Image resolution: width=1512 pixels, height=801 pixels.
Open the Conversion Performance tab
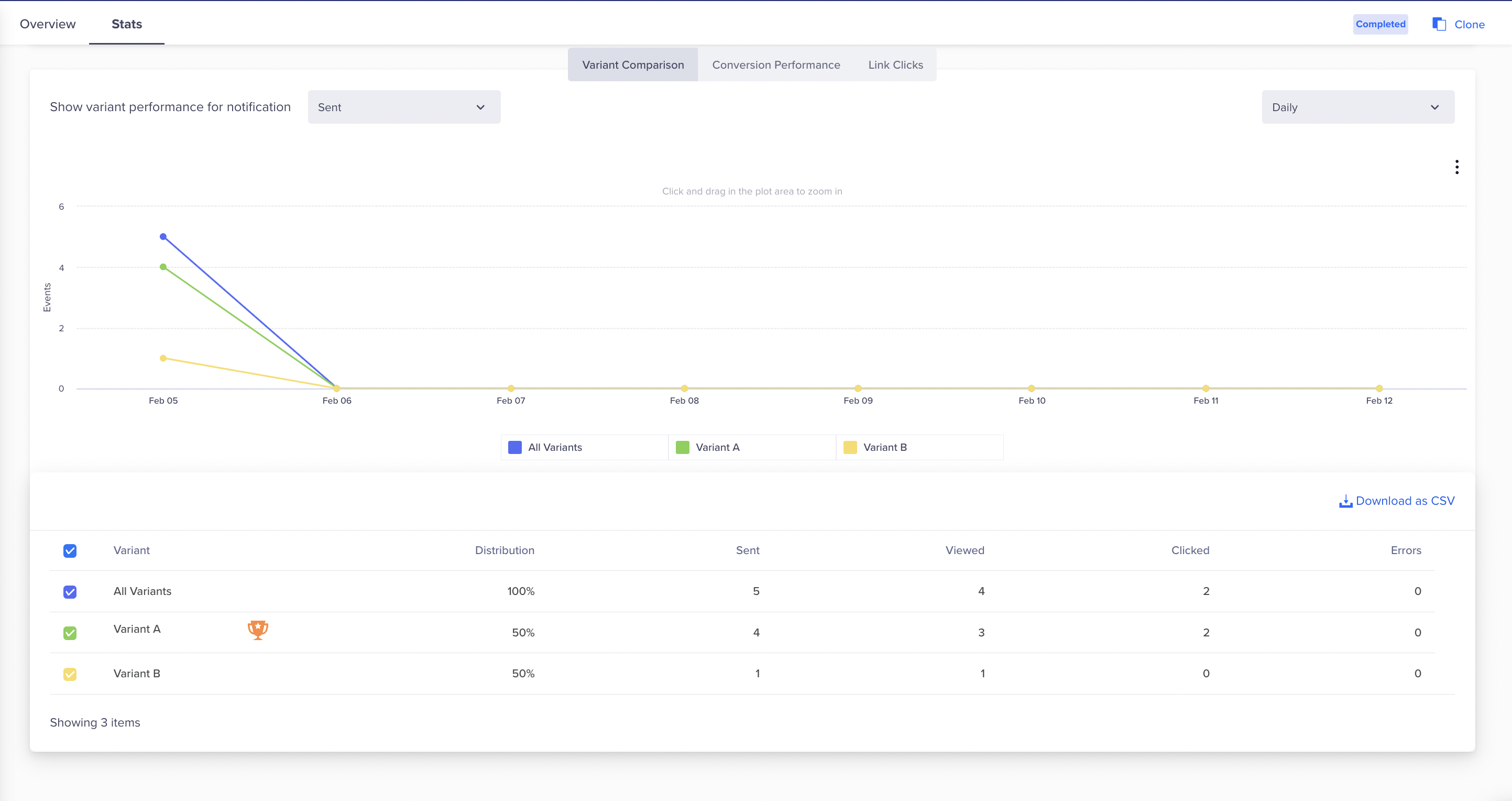pyautogui.click(x=776, y=65)
